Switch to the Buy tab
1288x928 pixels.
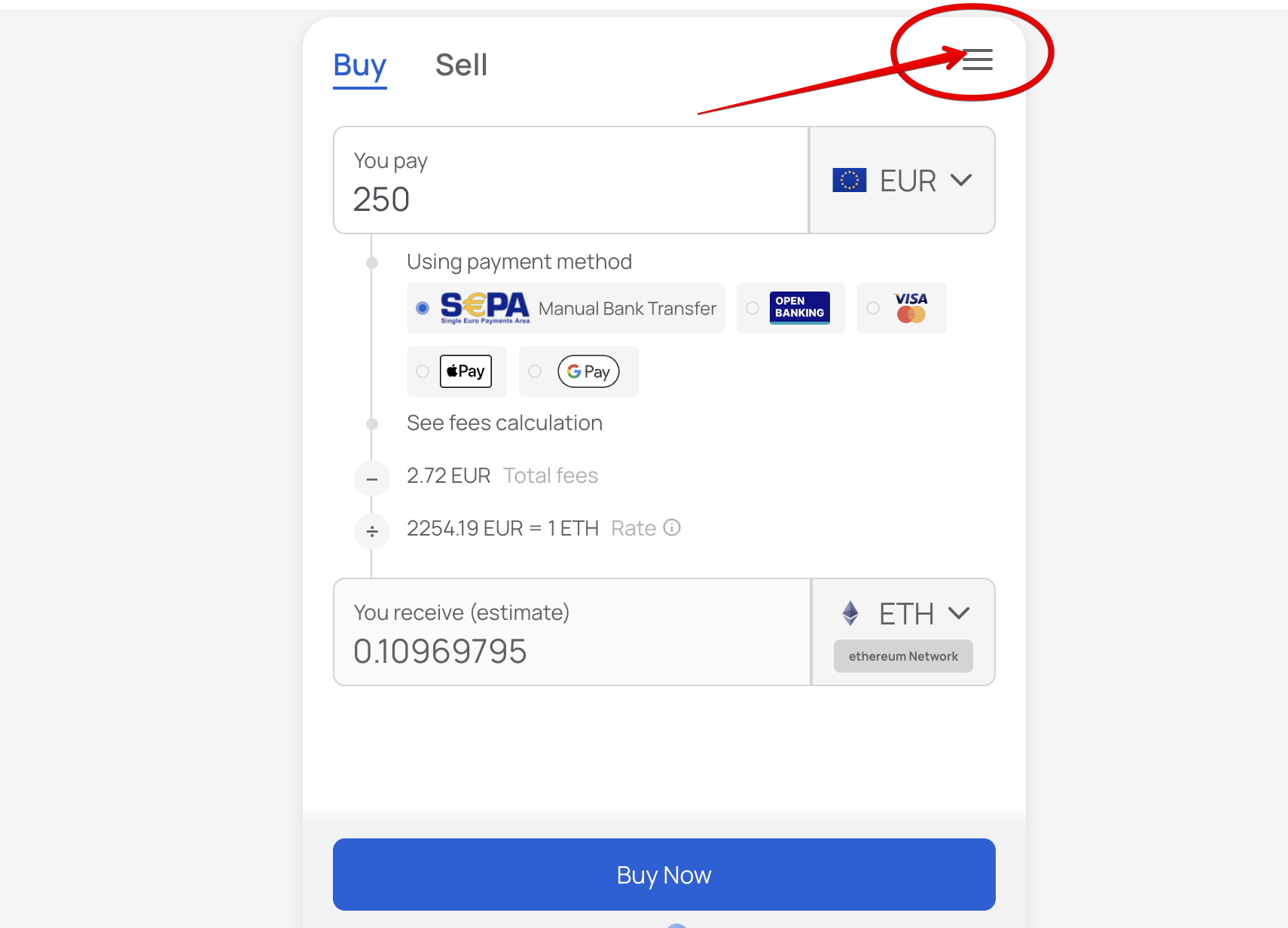[x=360, y=66]
